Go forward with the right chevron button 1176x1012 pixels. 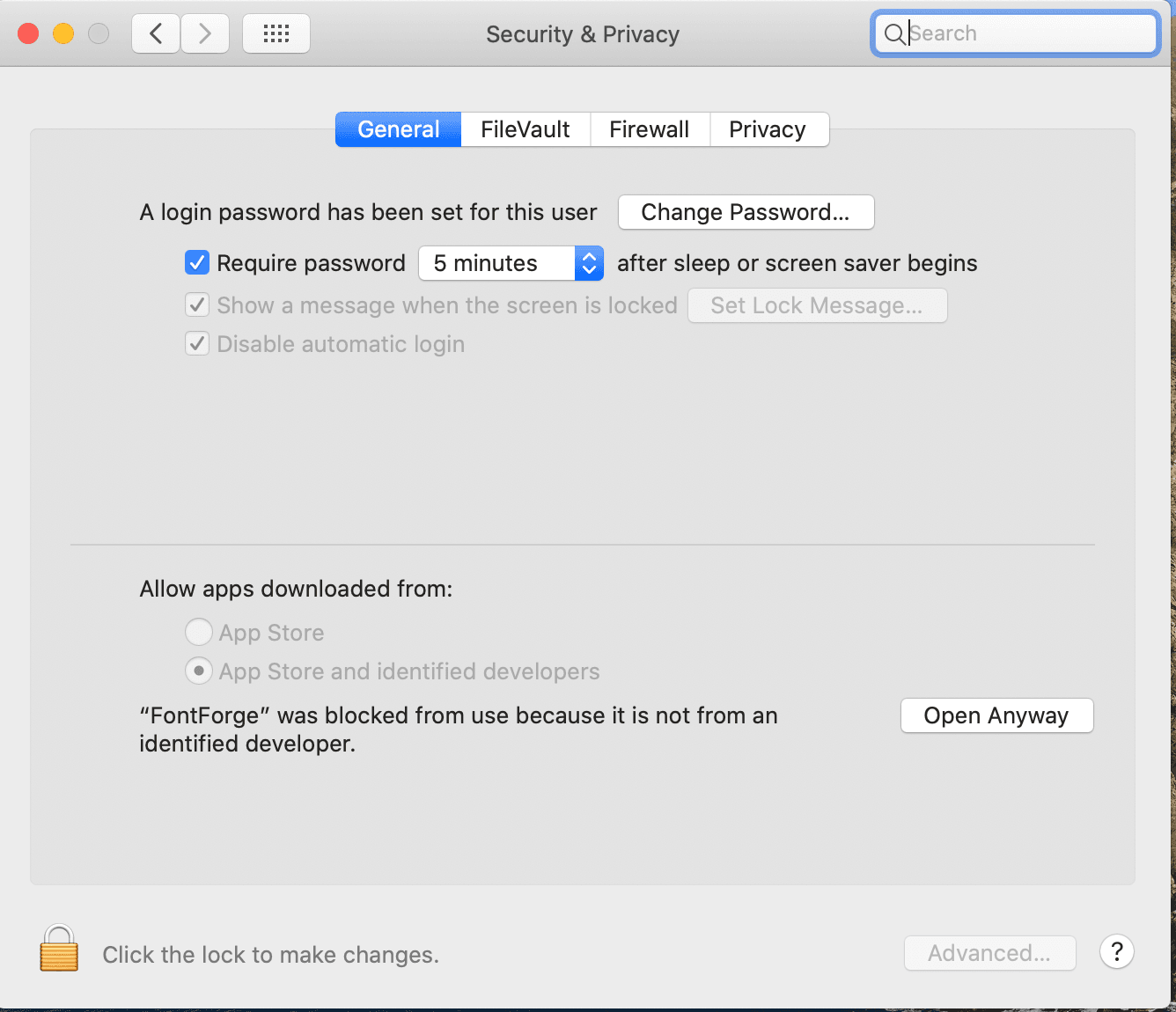tap(205, 33)
